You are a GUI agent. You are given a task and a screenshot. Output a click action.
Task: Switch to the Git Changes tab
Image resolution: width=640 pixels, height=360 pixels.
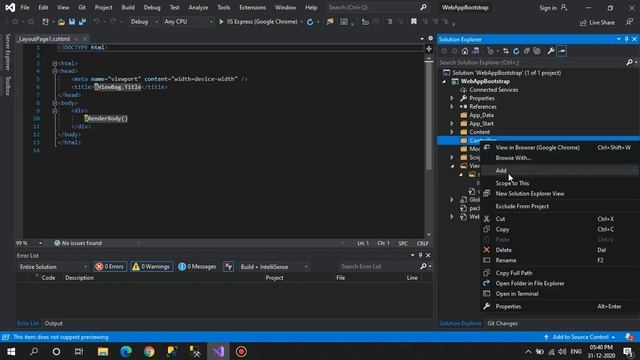(x=502, y=323)
